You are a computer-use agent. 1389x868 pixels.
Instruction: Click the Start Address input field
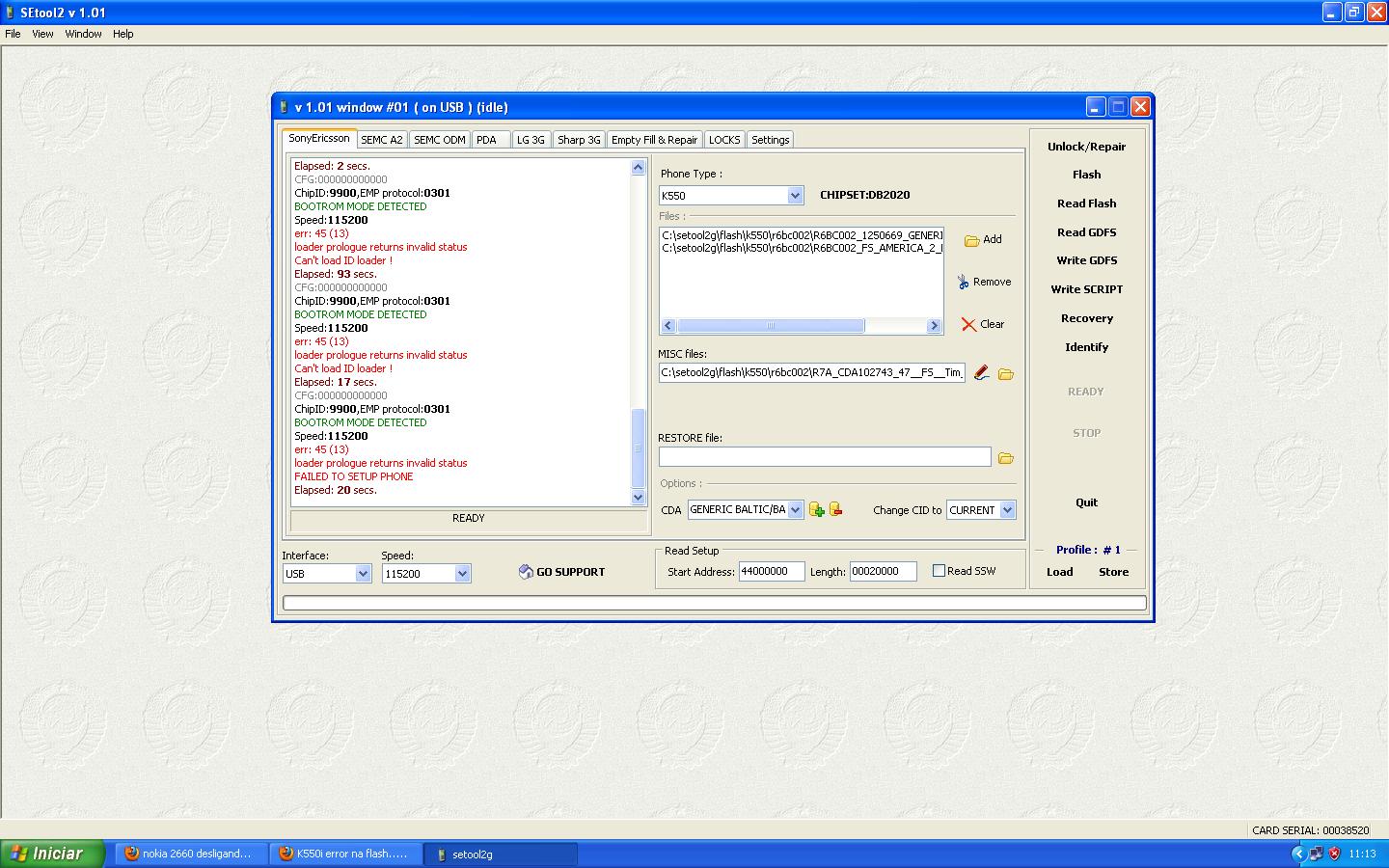tap(772, 572)
